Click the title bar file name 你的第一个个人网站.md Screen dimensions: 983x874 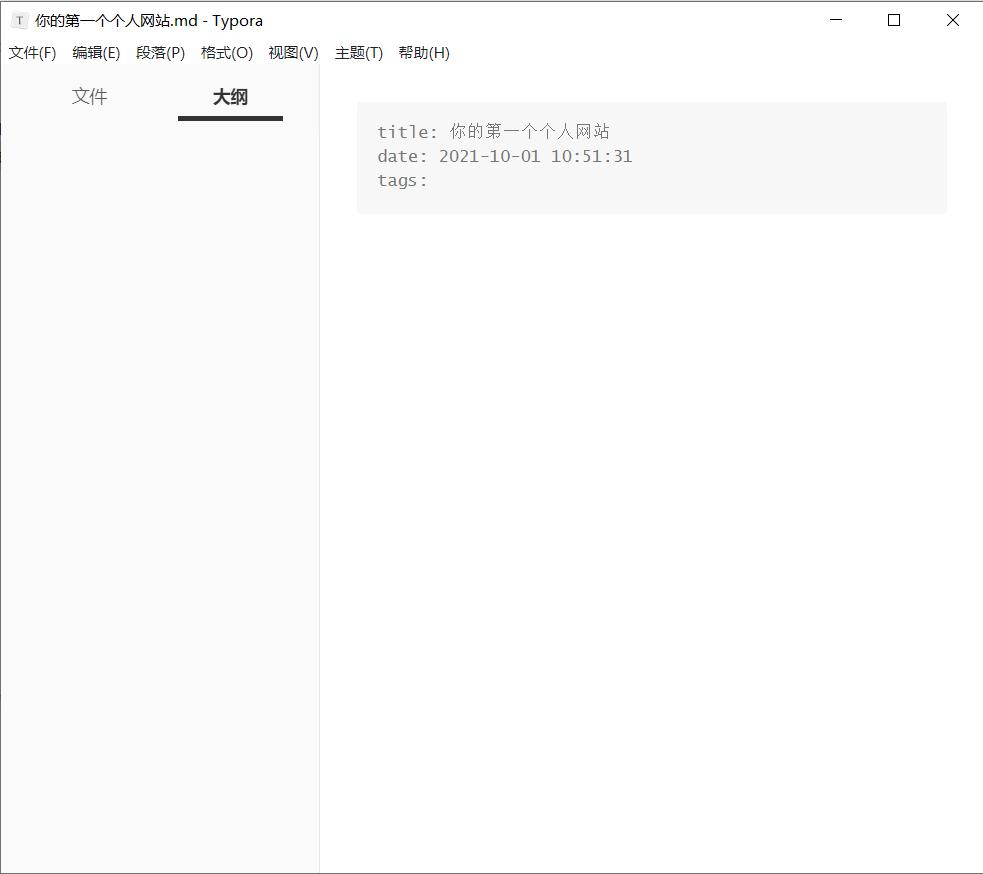pos(116,21)
